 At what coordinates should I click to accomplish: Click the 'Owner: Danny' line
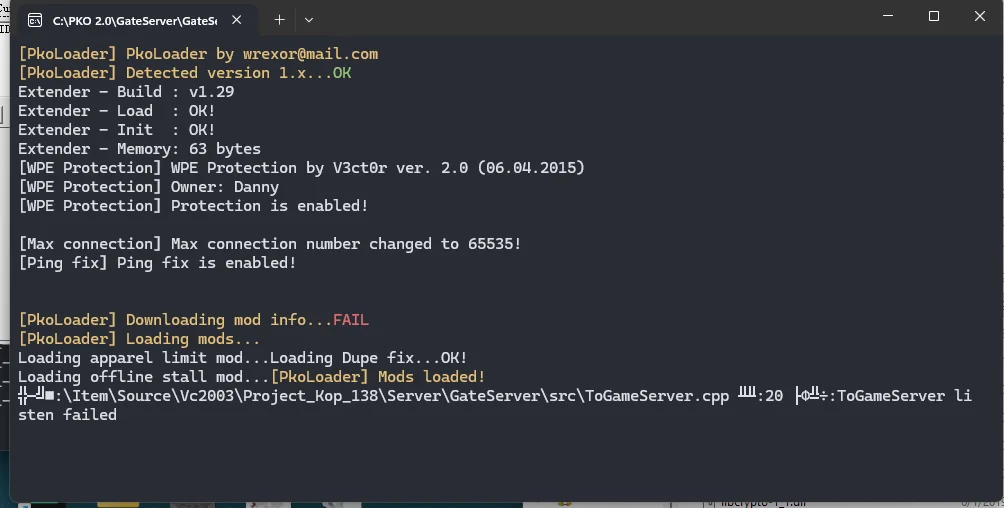(x=149, y=187)
